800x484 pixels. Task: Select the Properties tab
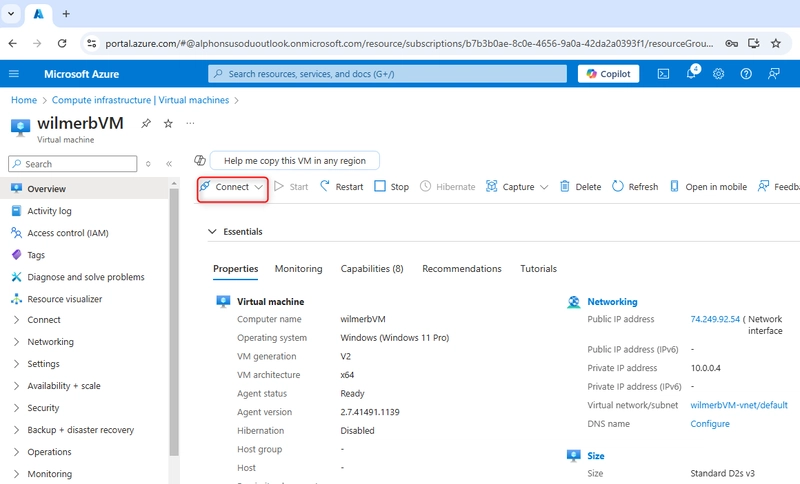tap(235, 269)
